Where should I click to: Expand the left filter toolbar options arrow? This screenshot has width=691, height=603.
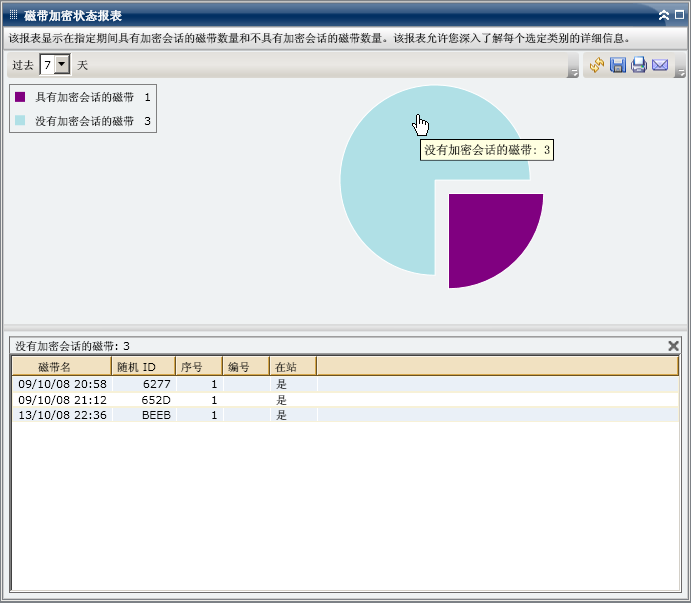tap(573, 72)
